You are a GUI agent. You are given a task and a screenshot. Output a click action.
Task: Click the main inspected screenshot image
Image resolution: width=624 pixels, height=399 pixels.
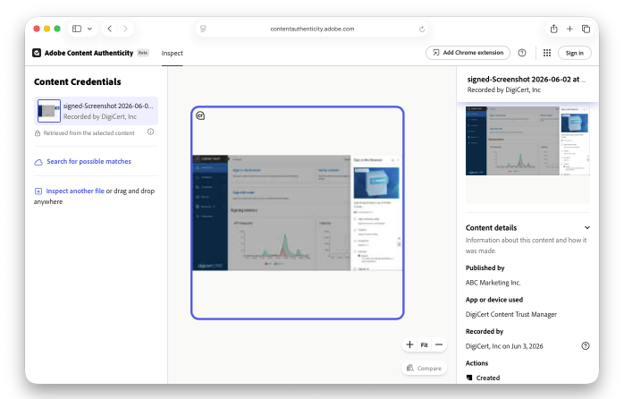click(x=297, y=213)
